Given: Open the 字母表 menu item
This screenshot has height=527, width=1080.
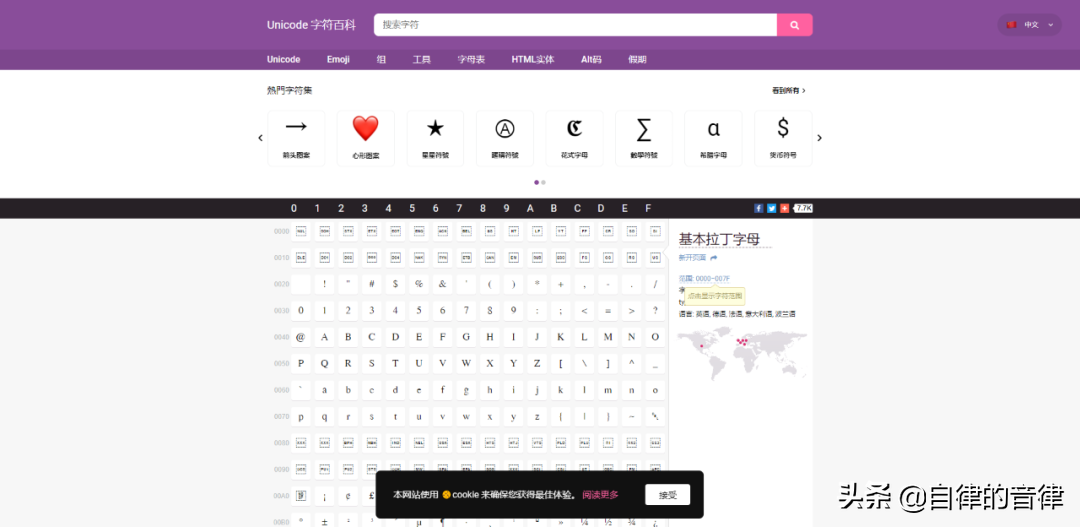Looking at the screenshot, I should [x=471, y=59].
